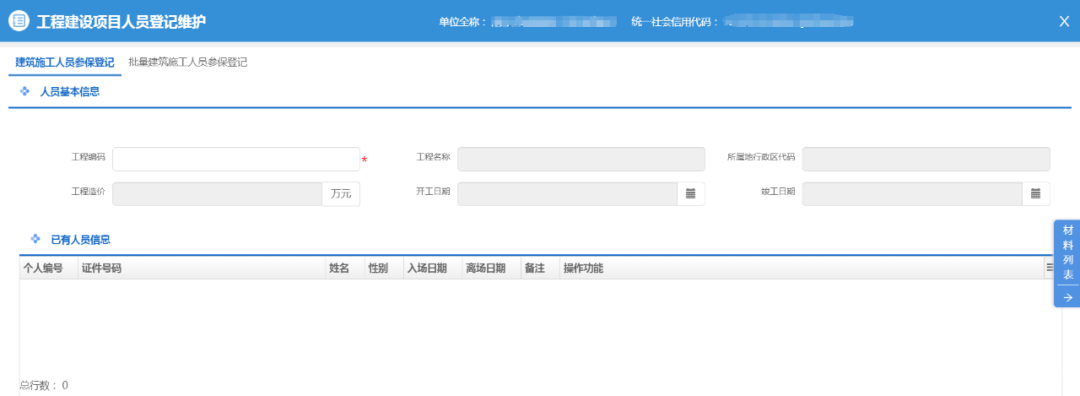Click the 开工日期 date field
The height and width of the screenshot is (396, 1080).
pyautogui.click(x=568, y=194)
